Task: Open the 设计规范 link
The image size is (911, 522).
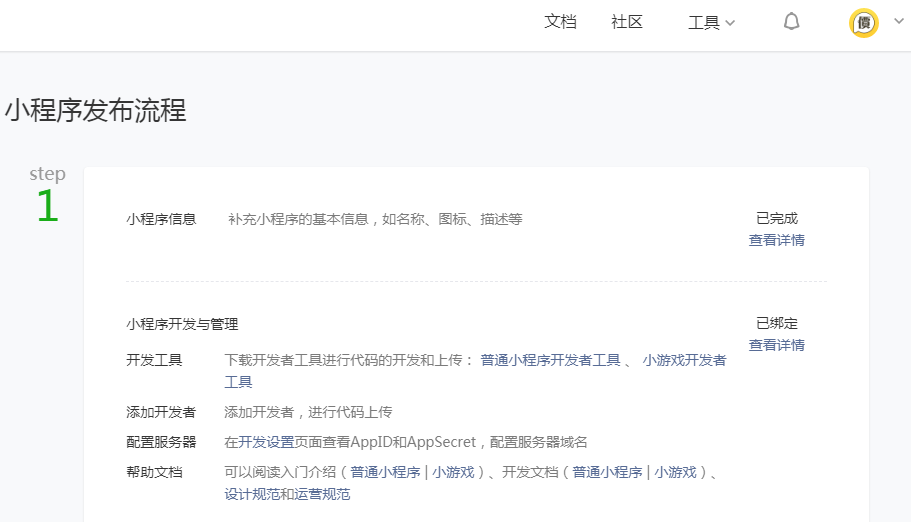Action: point(251,494)
